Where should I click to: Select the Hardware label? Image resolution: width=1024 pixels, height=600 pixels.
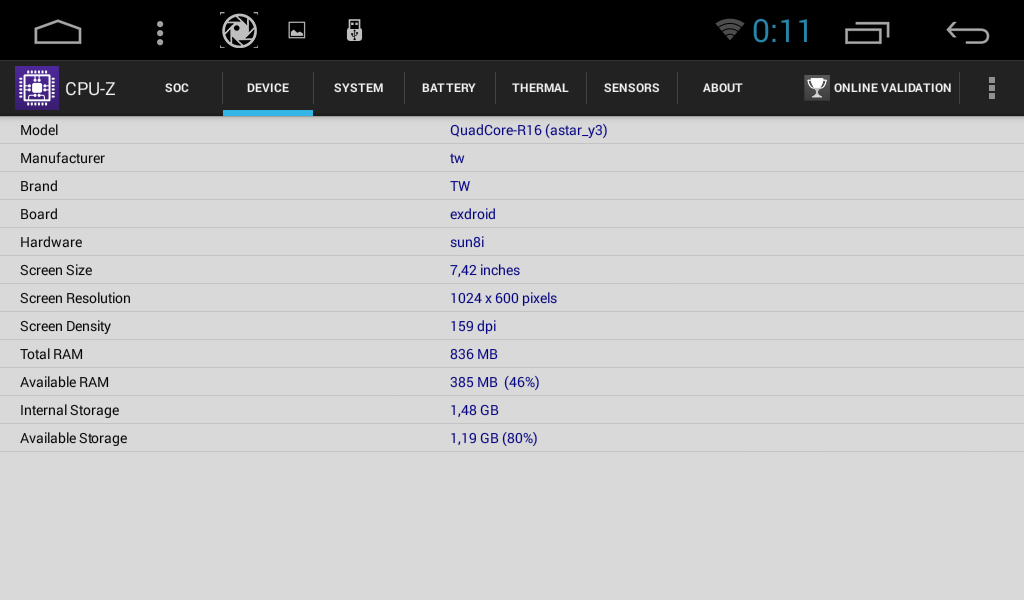[51, 242]
